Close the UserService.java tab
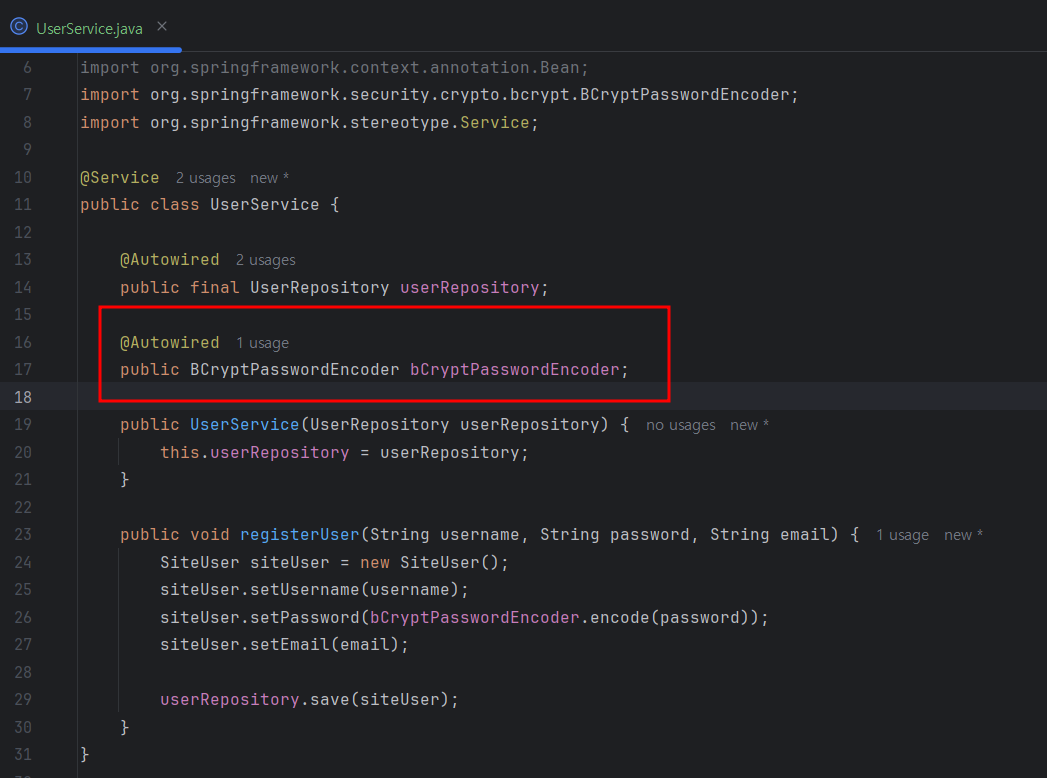Image resolution: width=1047 pixels, height=778 pixels. tap(162, 27)
